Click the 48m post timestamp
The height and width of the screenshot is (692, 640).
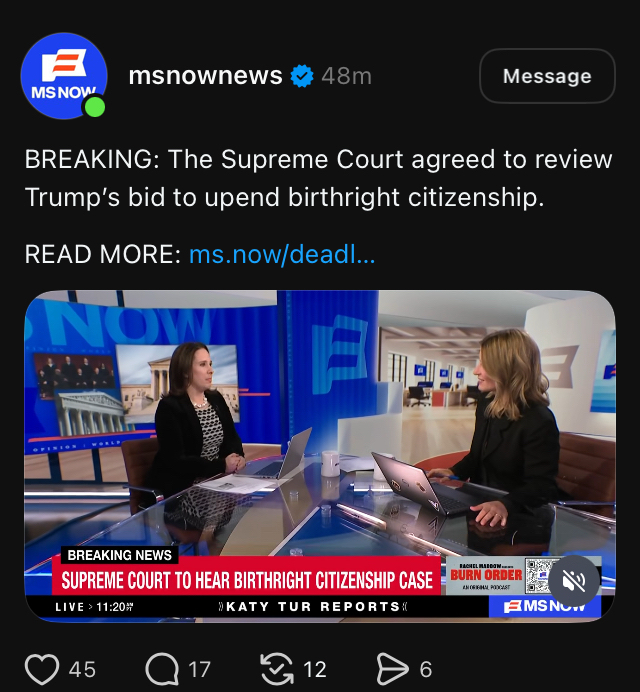coord(346,76)
